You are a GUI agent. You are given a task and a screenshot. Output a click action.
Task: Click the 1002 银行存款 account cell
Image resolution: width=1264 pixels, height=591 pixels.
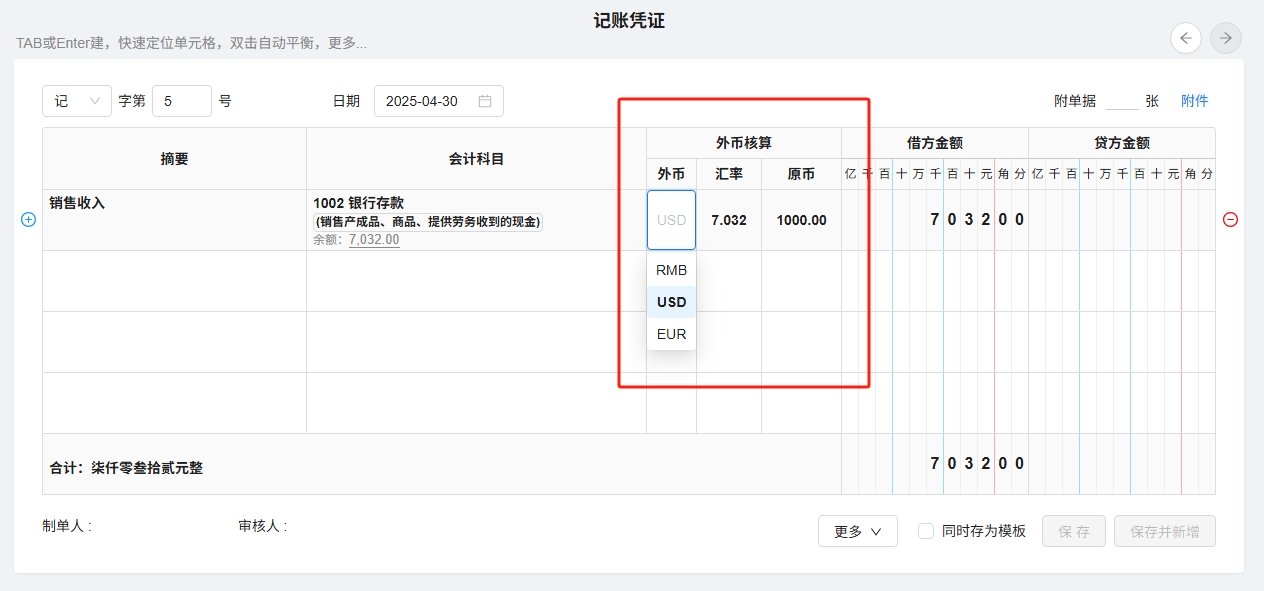point(476,220)
